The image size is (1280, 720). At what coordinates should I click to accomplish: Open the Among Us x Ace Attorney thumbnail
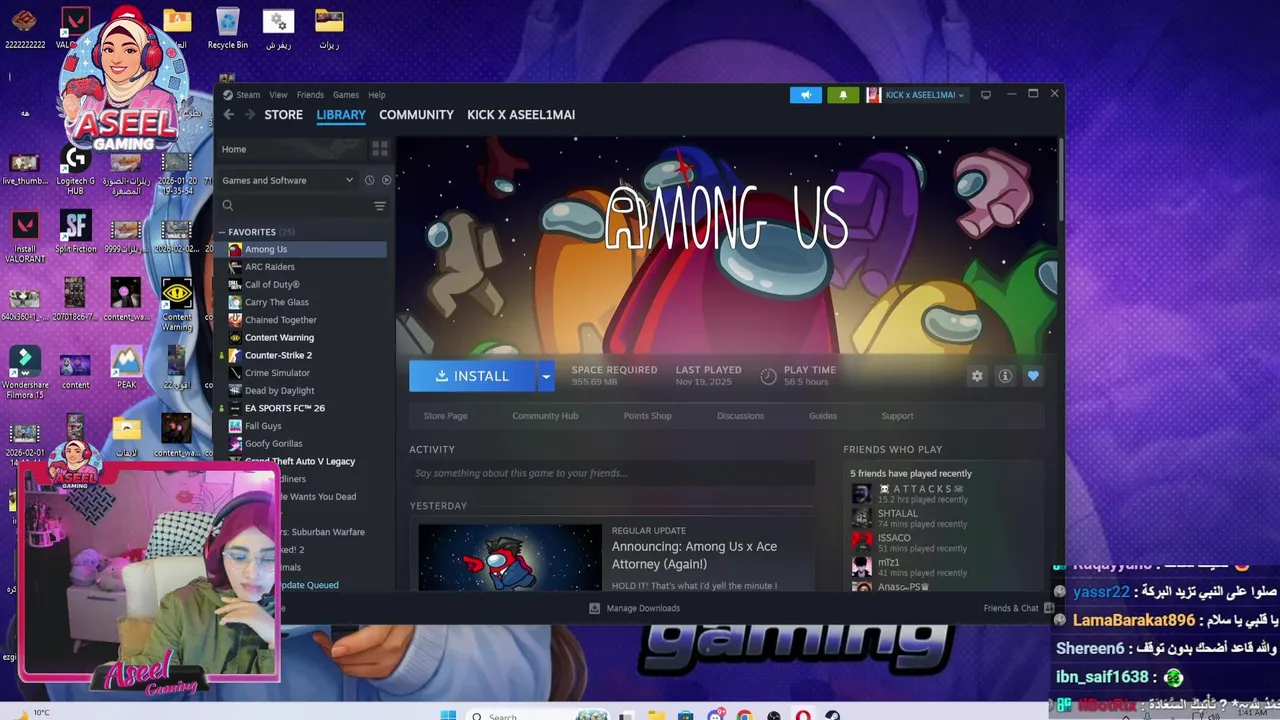tap(510, 557)
